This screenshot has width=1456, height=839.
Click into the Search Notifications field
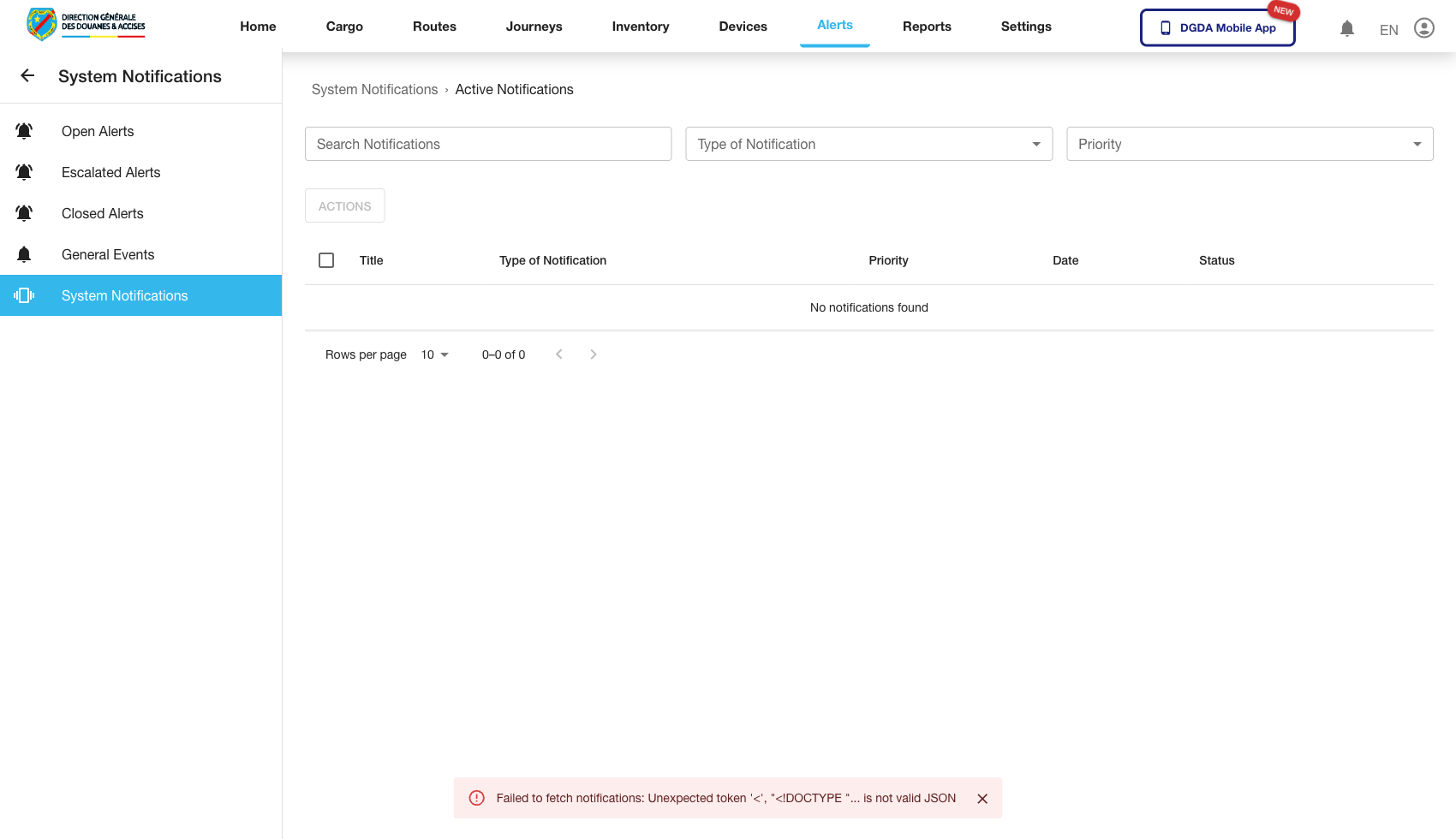(488, 144)
